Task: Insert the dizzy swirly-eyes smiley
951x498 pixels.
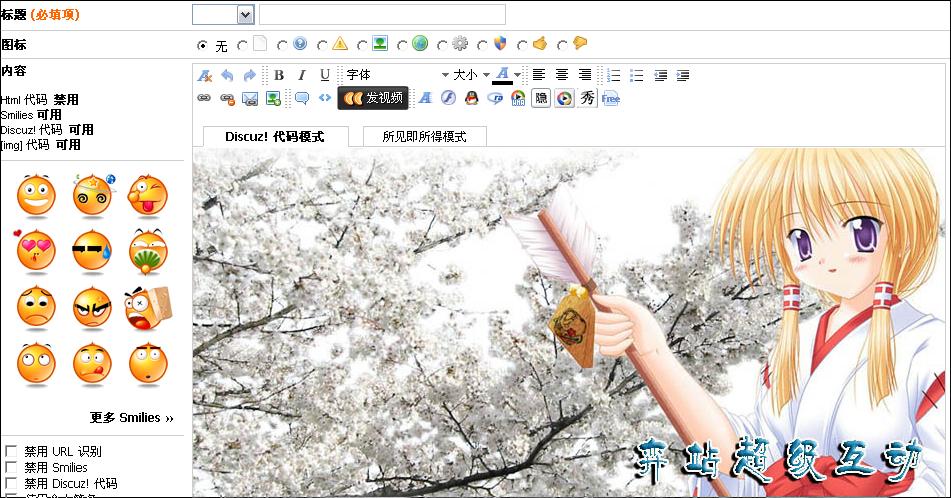Action: (x=93, y=195)
